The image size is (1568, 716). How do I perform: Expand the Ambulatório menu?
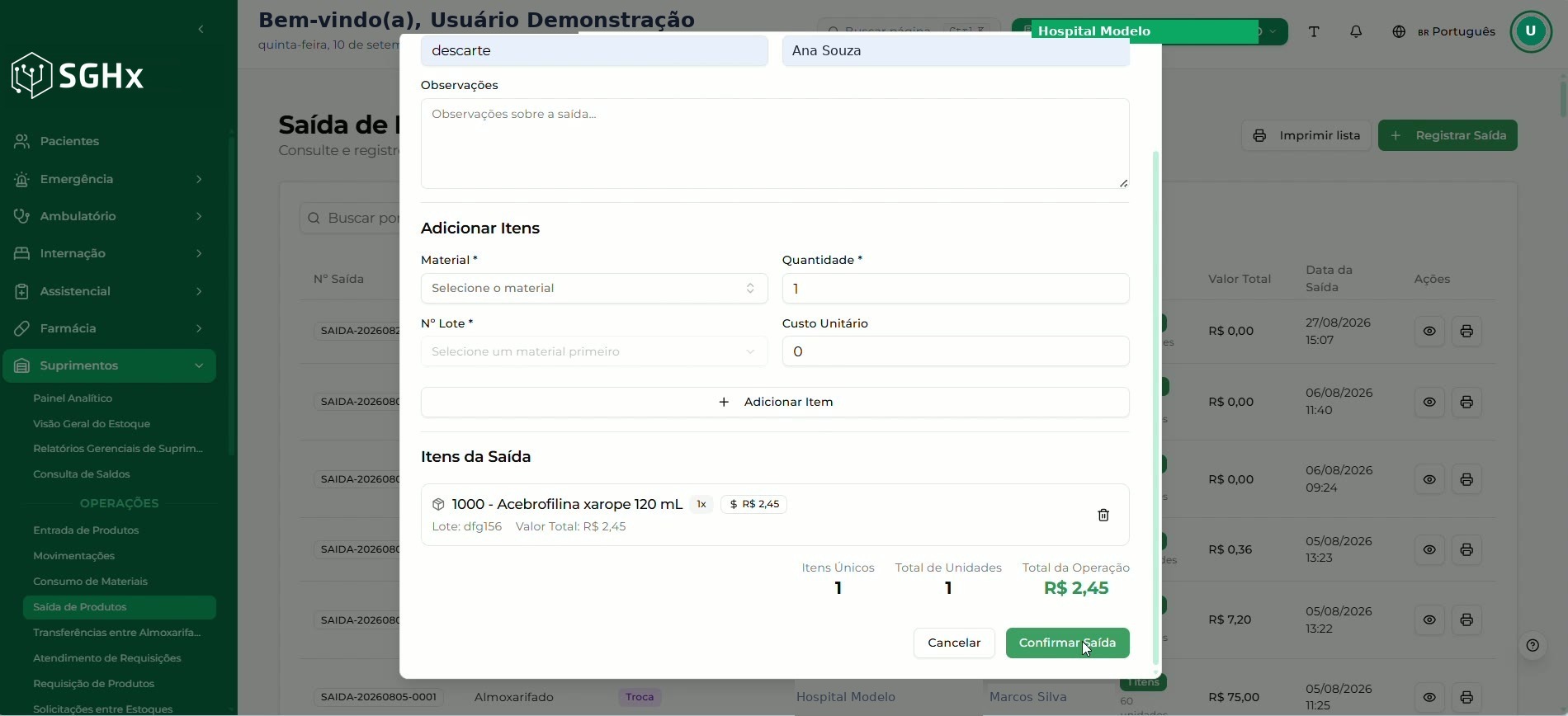pyautogui.click(x=109, y=216)
